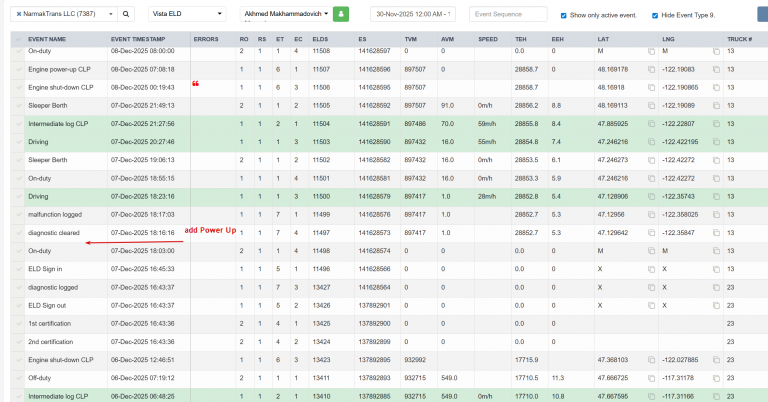This screenshot has width=768, height=402.
Task: Select the malfunction logged event name
Action: (55, 215)
